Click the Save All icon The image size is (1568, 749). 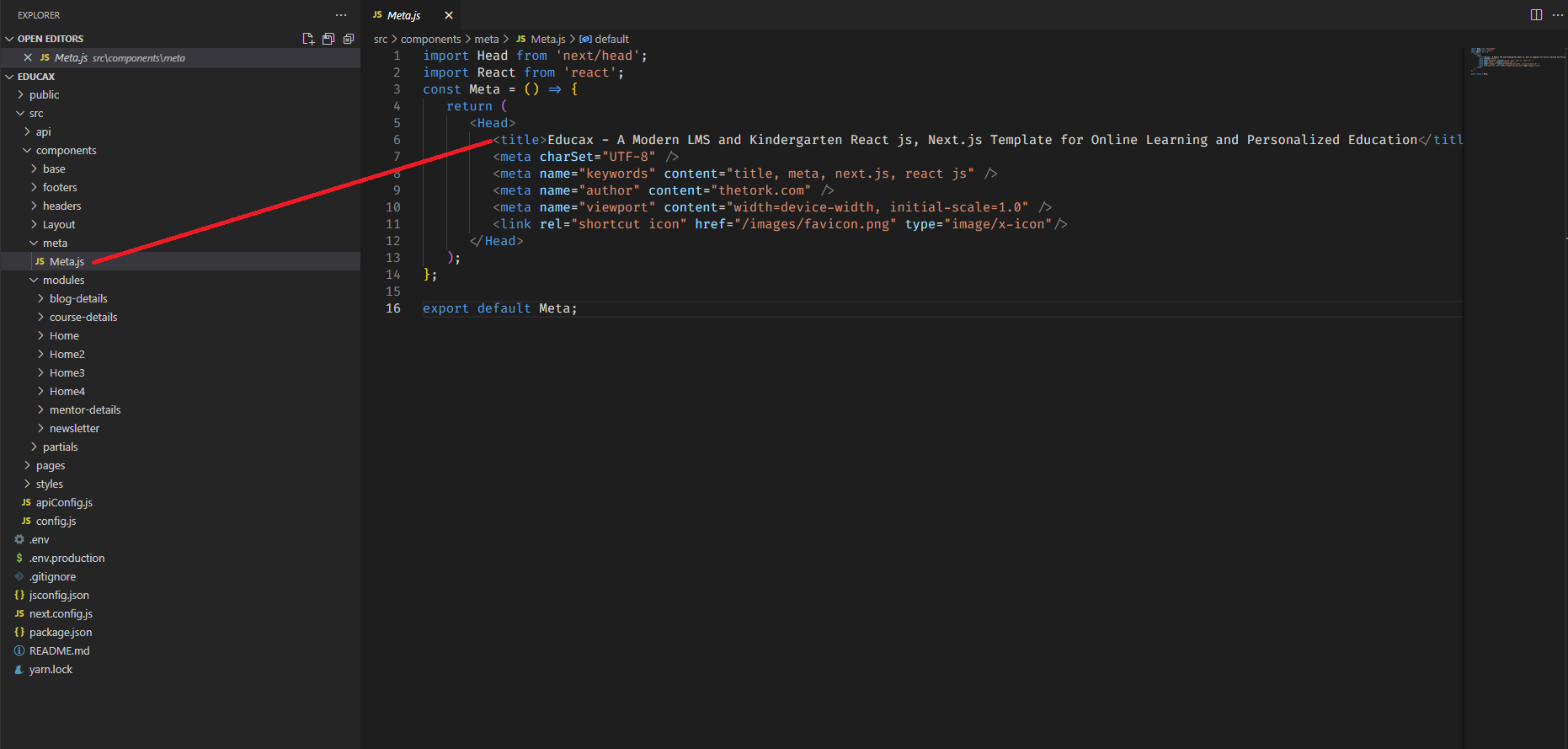[x=328, y=39]
